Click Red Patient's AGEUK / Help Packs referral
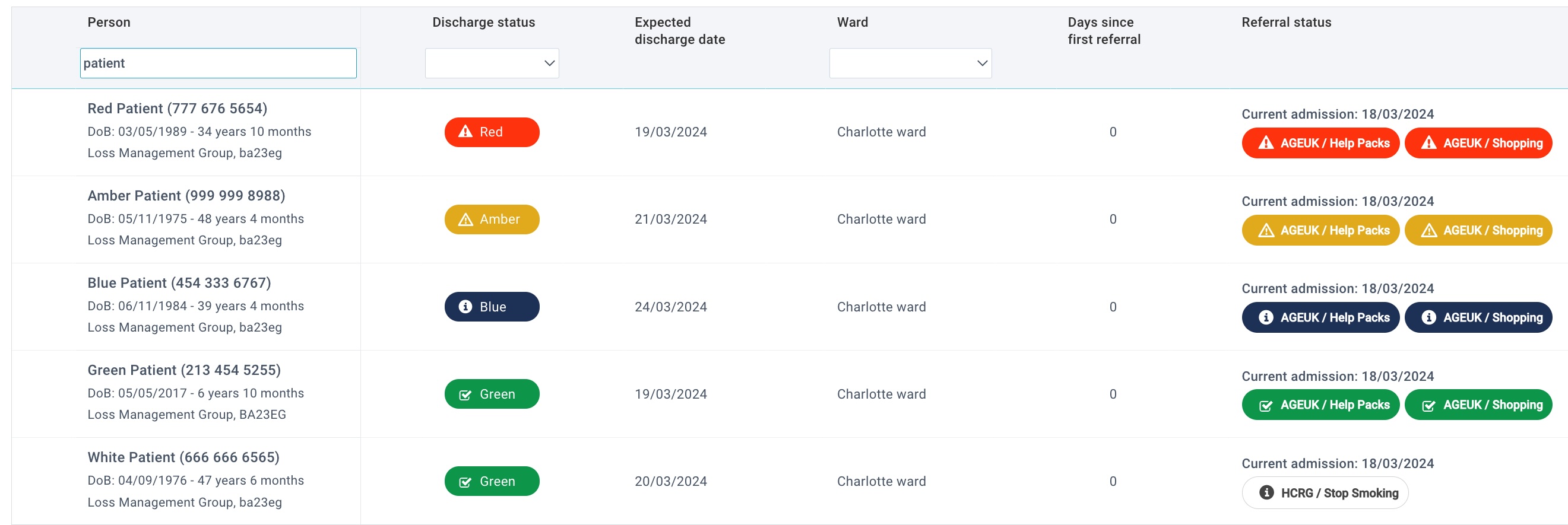This screenshot has width=1568, height=525. point(1320,143)
